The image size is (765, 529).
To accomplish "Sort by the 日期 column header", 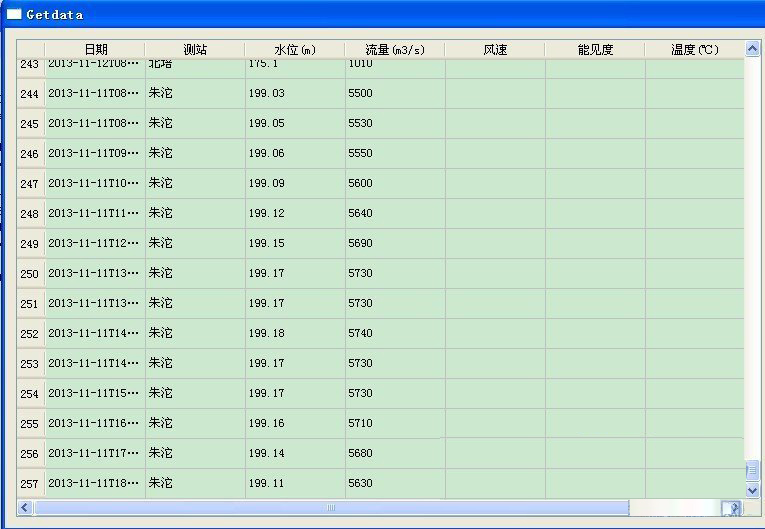I will pos(95,50).
